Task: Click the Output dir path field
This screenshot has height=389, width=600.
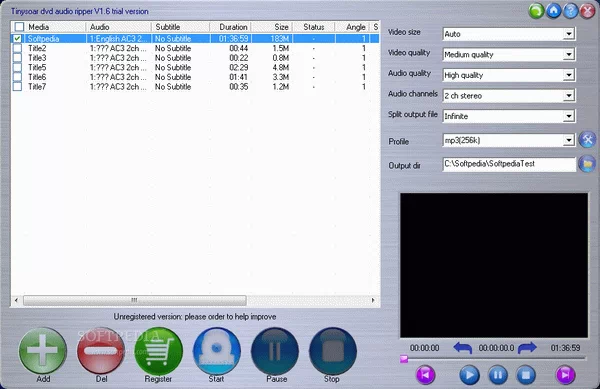Action: 509,164
